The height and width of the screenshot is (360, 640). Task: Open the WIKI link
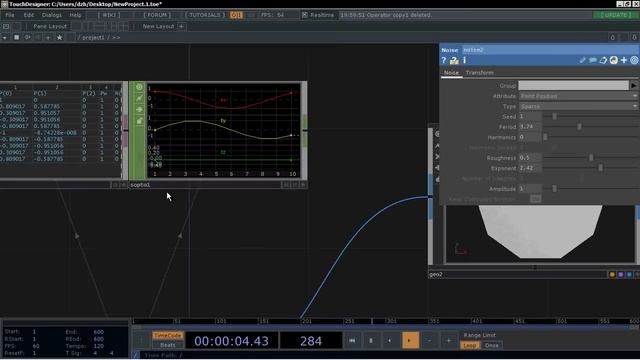click(109, 15)
